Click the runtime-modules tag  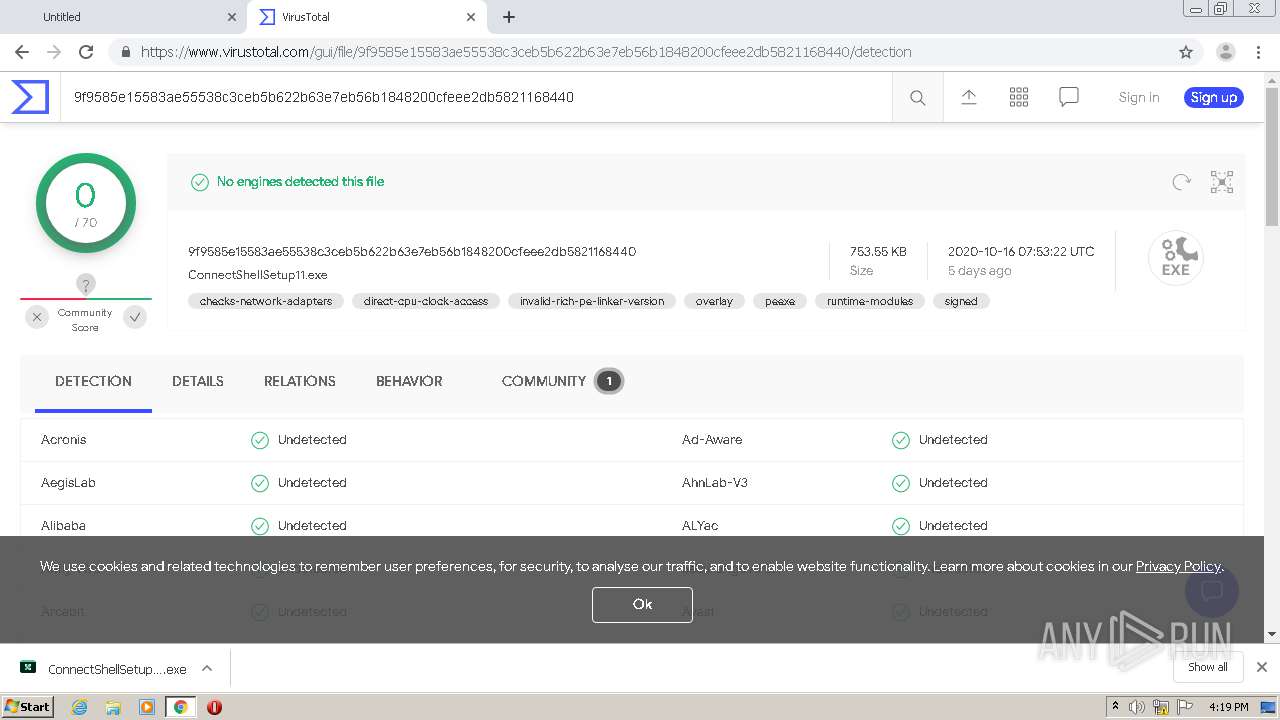click(870, 301)
